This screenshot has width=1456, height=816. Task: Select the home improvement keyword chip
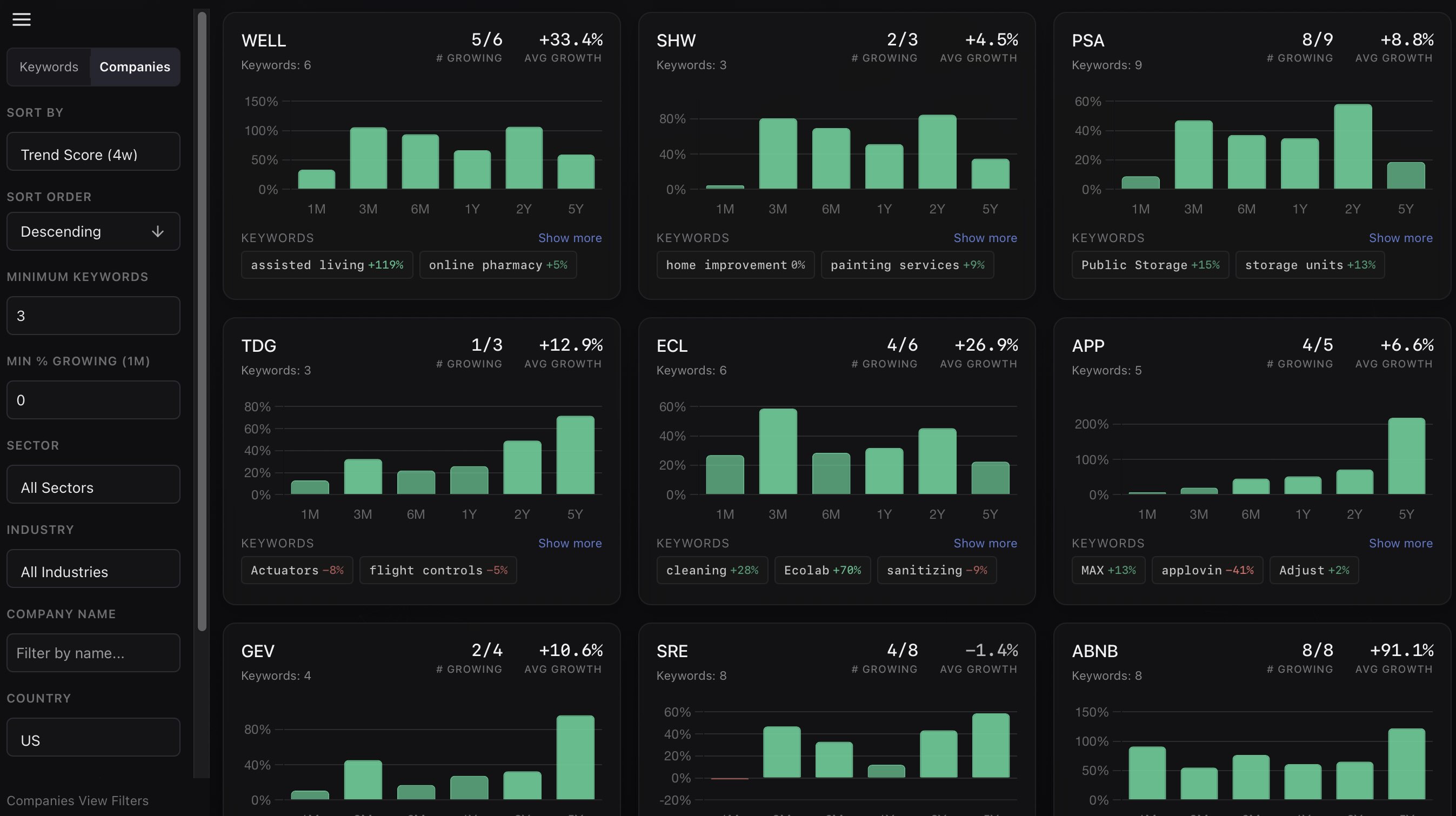(736, 265)
